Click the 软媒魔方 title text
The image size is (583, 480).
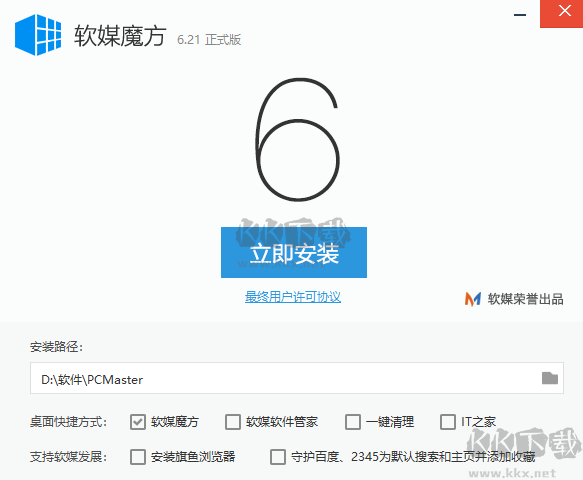(120, 36)
